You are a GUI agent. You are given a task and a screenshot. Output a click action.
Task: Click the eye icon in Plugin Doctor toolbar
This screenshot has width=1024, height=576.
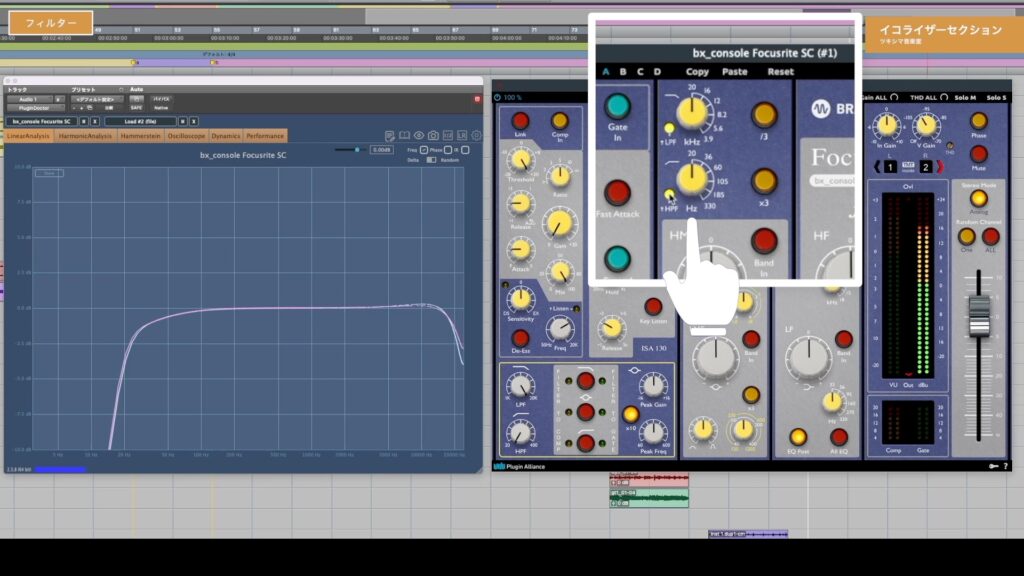419,136
